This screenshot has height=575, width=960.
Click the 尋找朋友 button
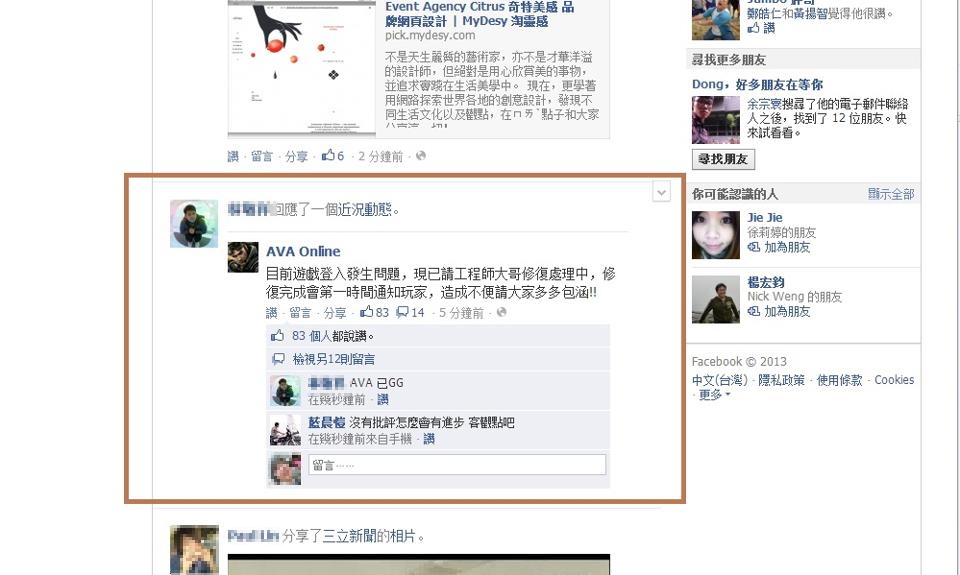723,159
